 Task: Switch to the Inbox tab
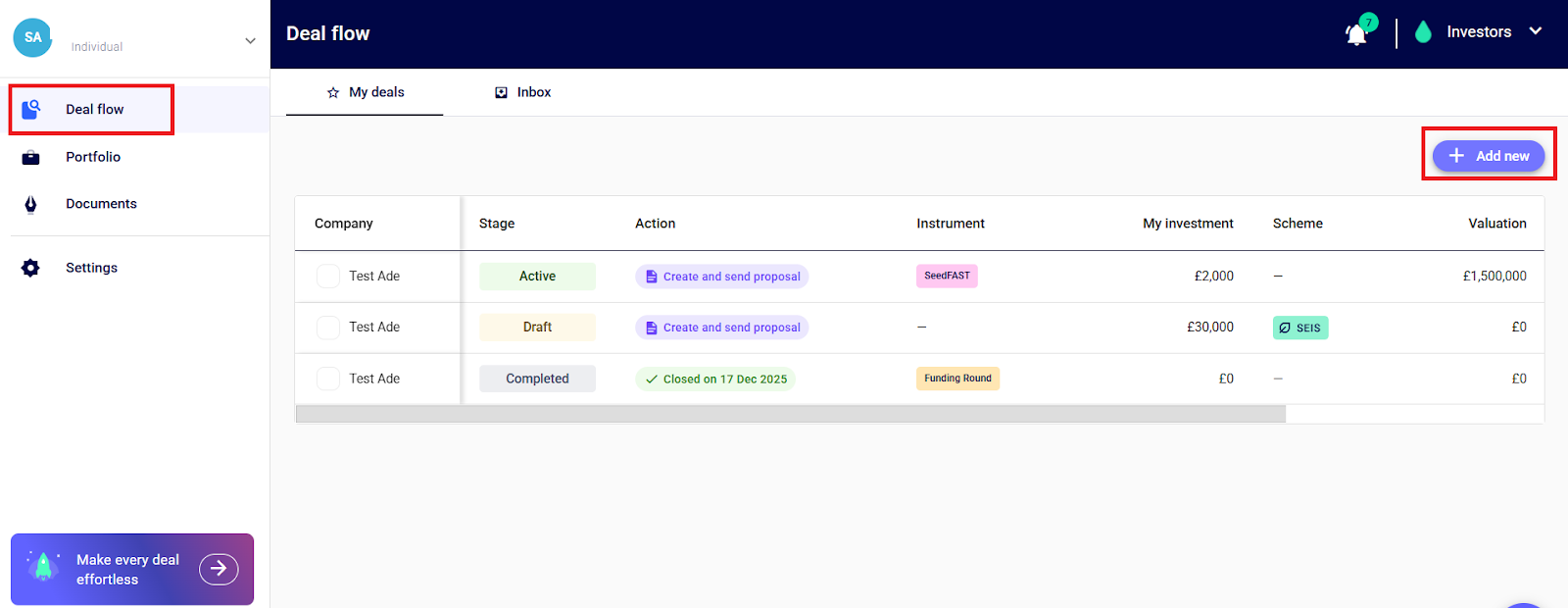click(523, 92)
